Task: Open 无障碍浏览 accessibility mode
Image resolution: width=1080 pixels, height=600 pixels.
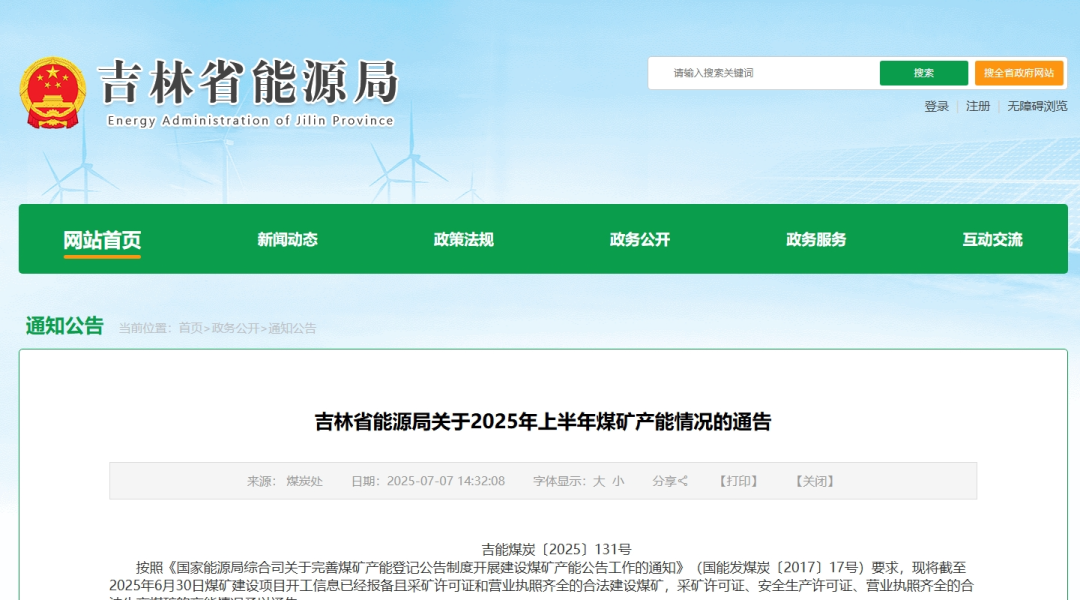Action: (1037, 106)
